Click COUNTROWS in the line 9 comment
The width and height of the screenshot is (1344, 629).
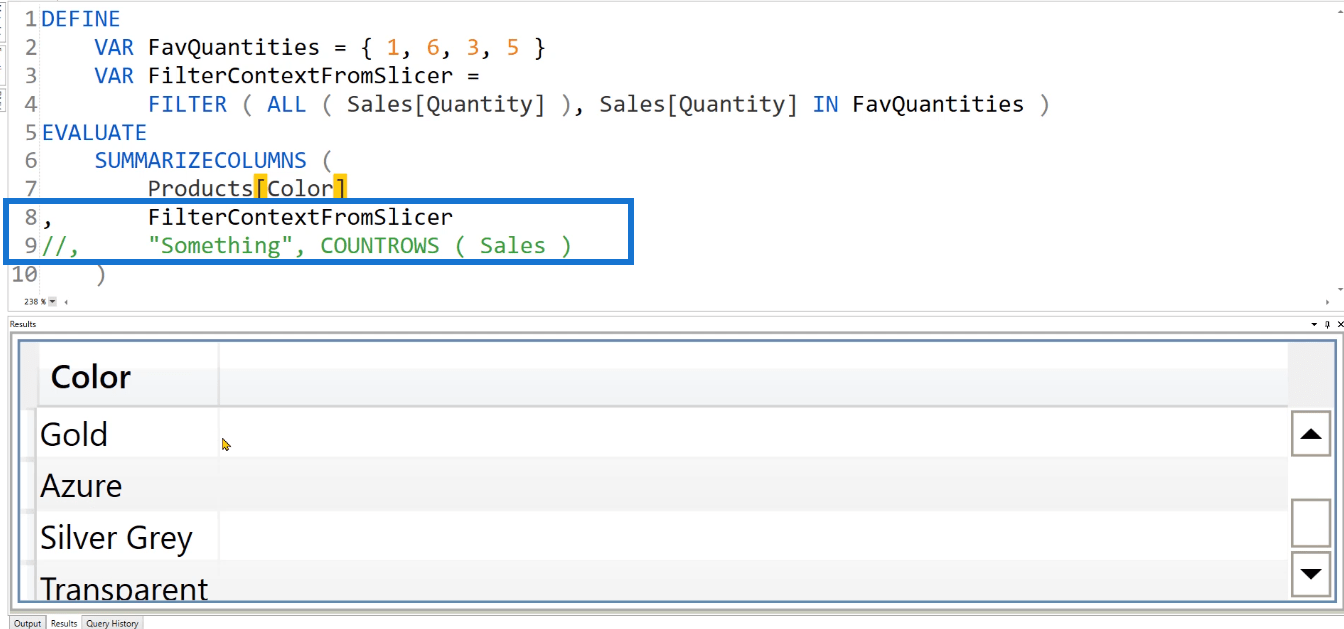pos(379,246)
